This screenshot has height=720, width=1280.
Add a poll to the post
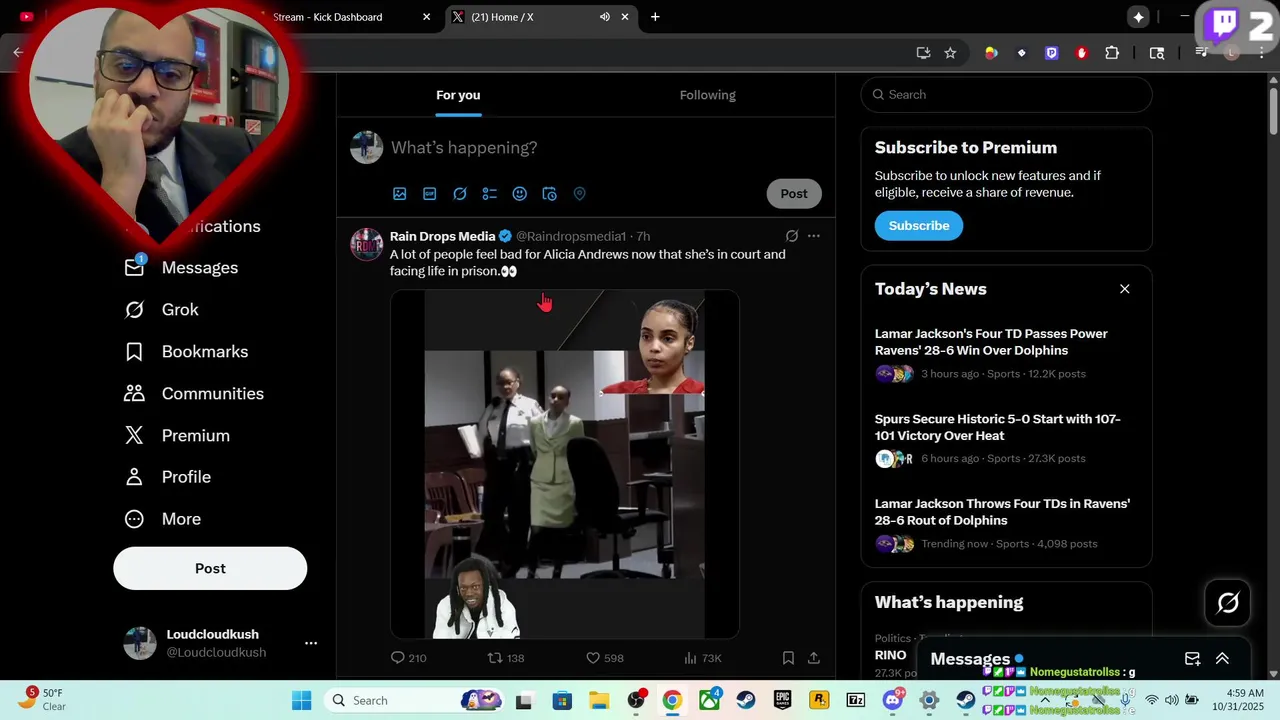[x=490, y=194]
